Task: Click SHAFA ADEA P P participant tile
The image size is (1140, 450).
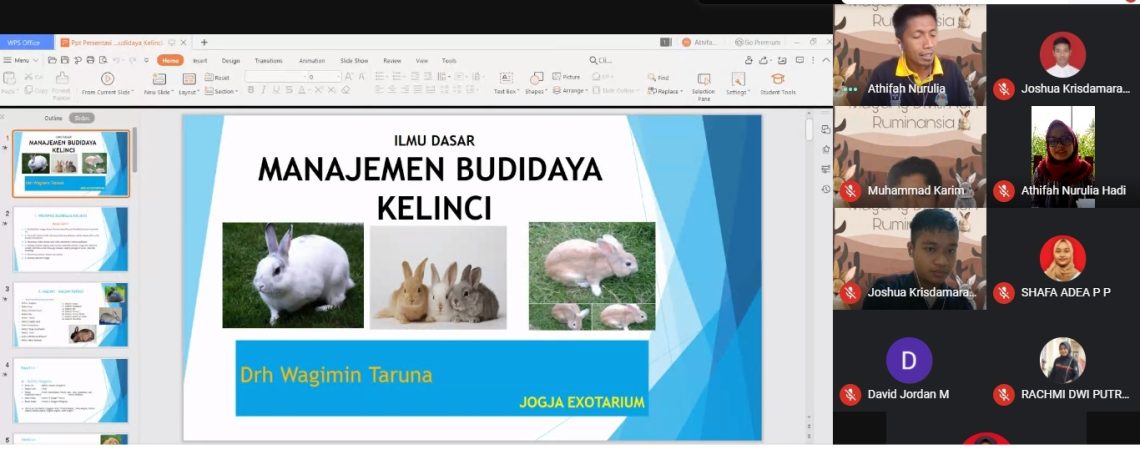Action: coord(1063,259)
